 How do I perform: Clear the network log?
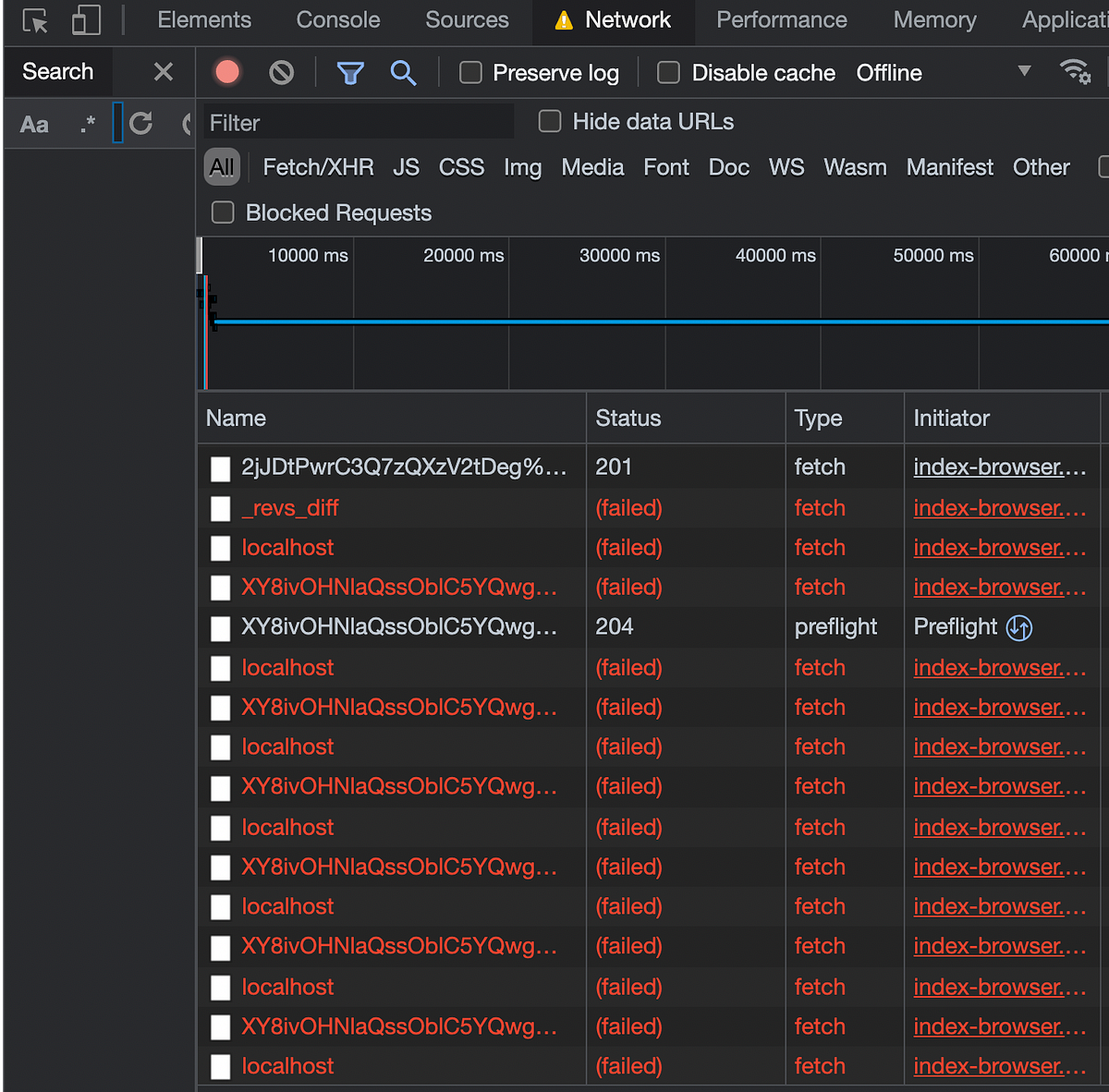[x=281, y=72]
